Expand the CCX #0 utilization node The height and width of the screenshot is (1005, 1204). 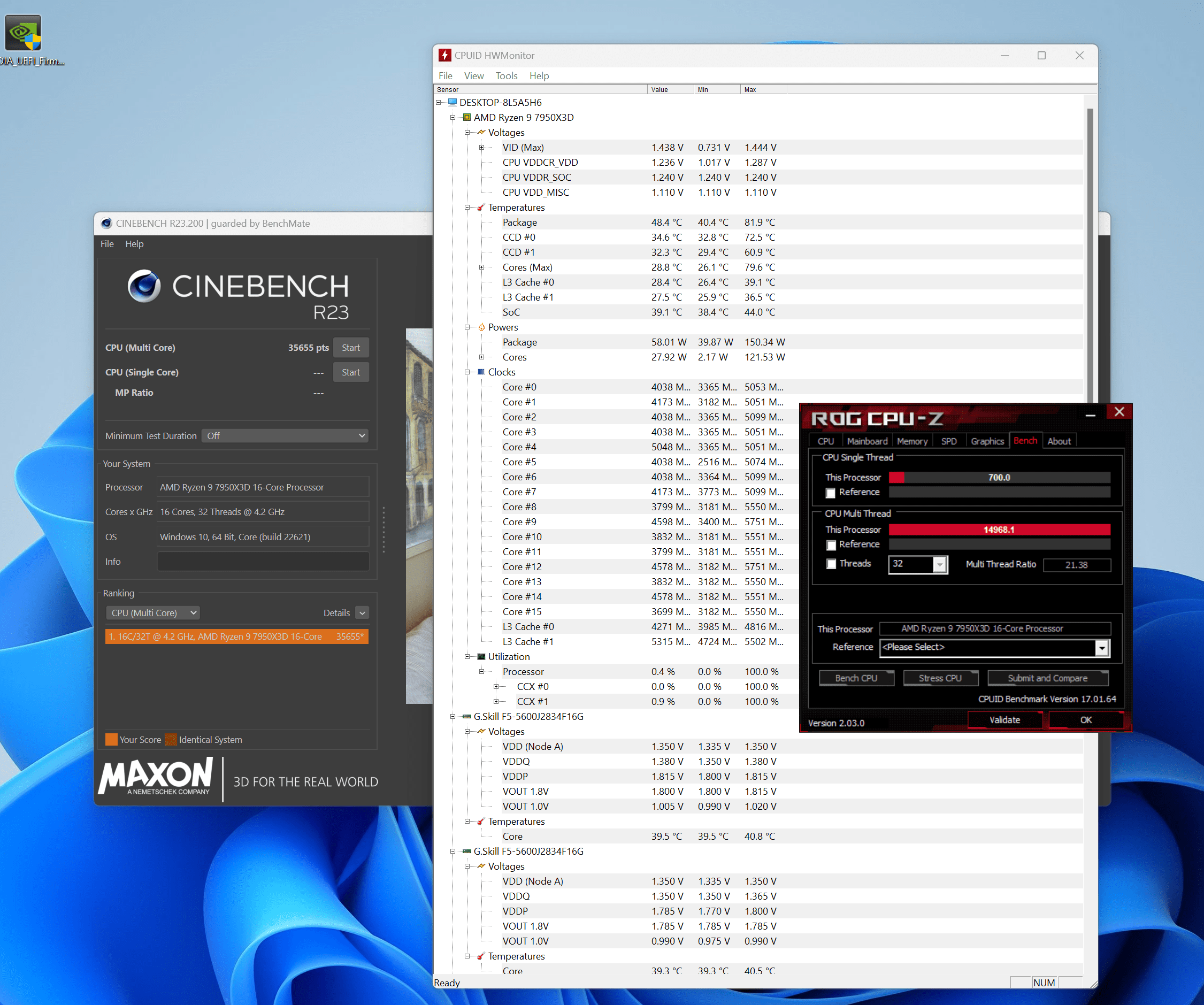coord(496,687)
